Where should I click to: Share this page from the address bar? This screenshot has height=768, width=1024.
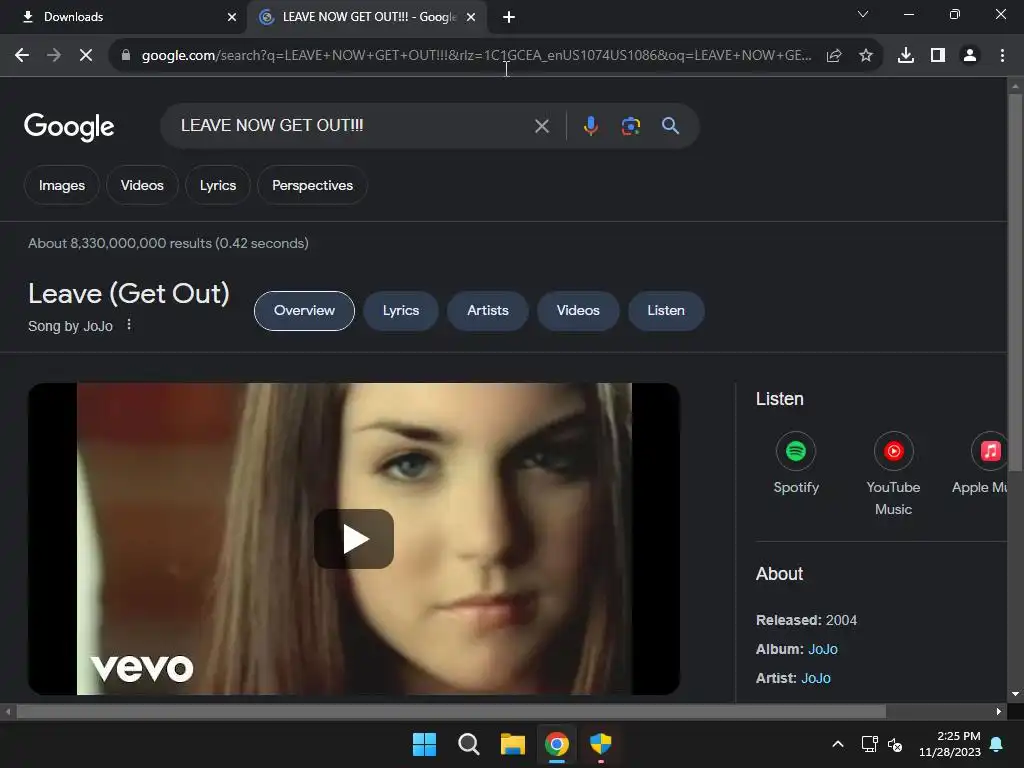(x=834, y=56)
